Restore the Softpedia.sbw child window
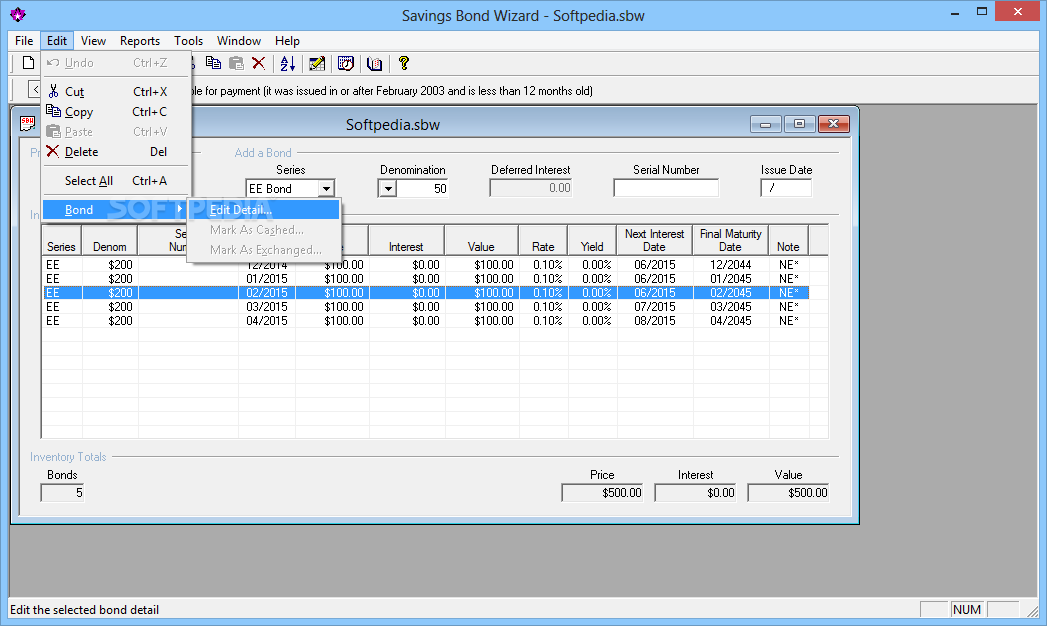 (799, 124)
